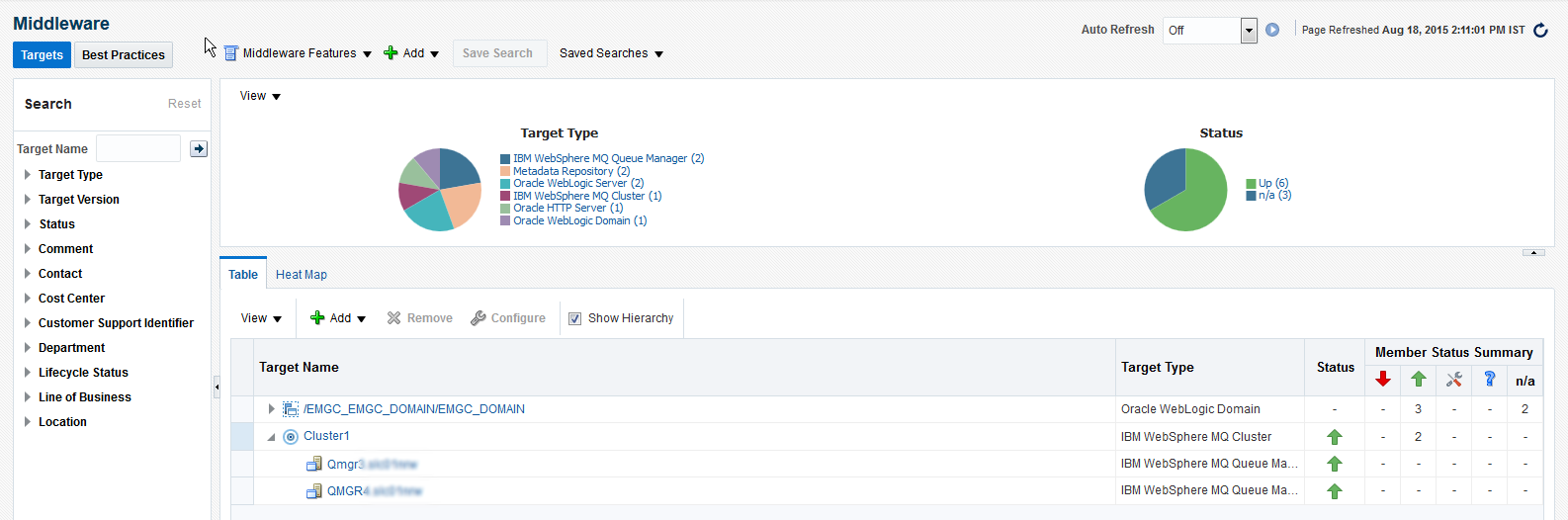Expand the Line of Business filter
Viewport: 1568px width, 520px height.
click(x=28, y=397)
